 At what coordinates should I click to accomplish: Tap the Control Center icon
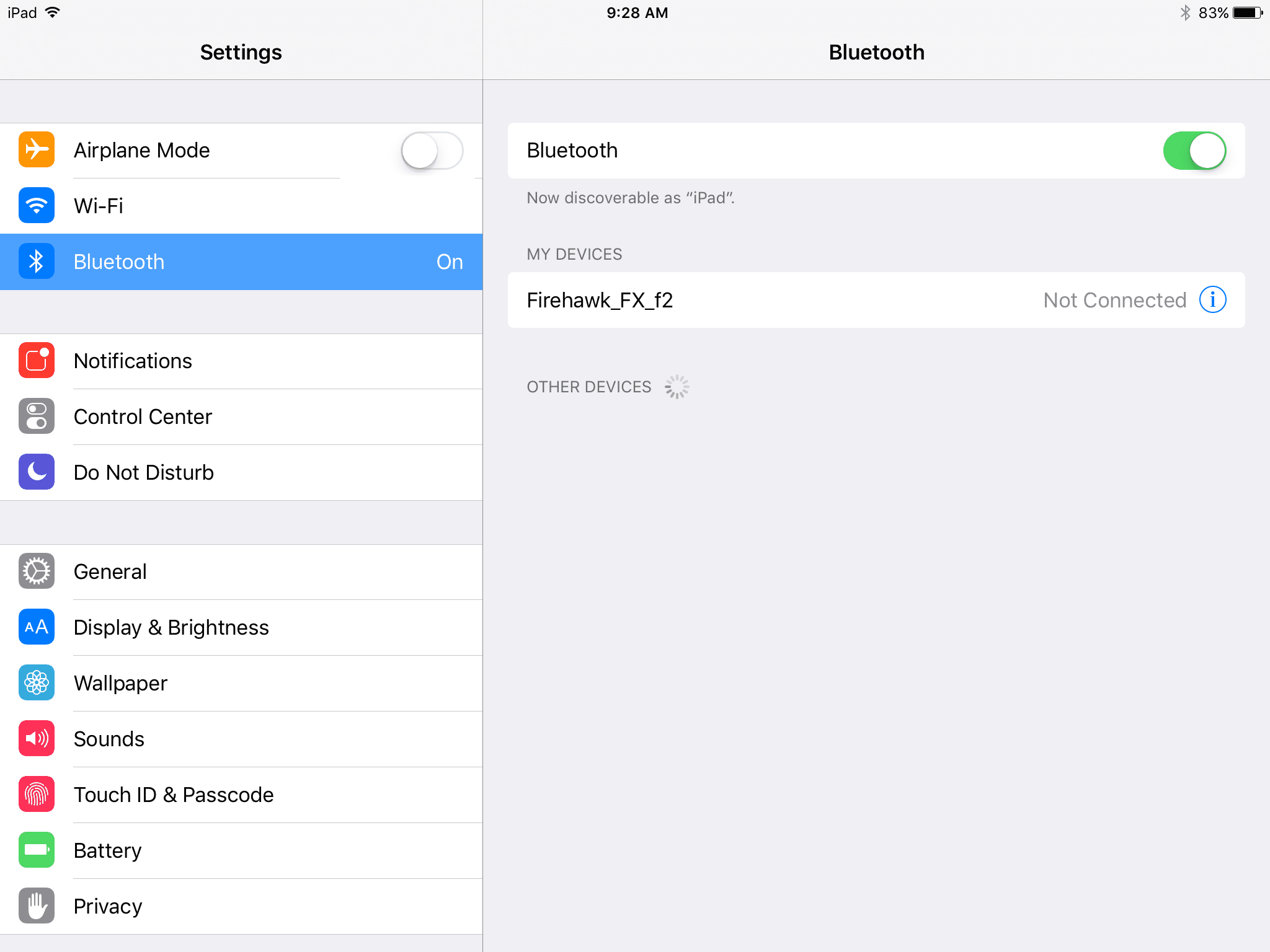[x=36, y=416]
